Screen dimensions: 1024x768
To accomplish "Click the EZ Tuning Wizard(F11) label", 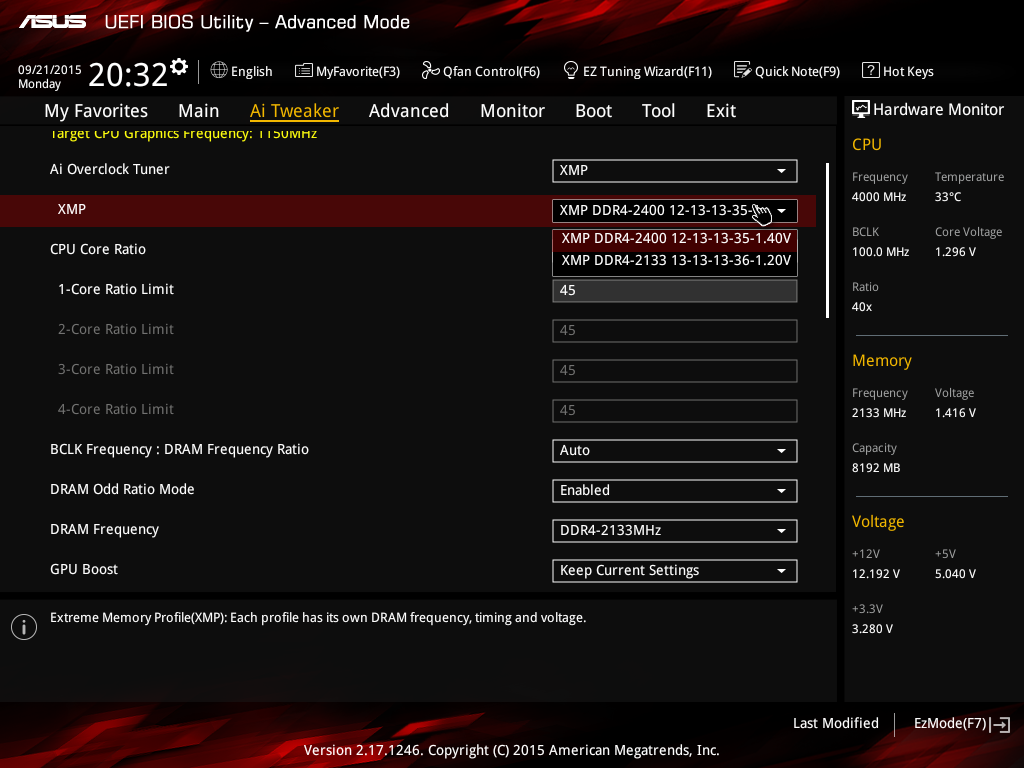I will tap(647, 72).
